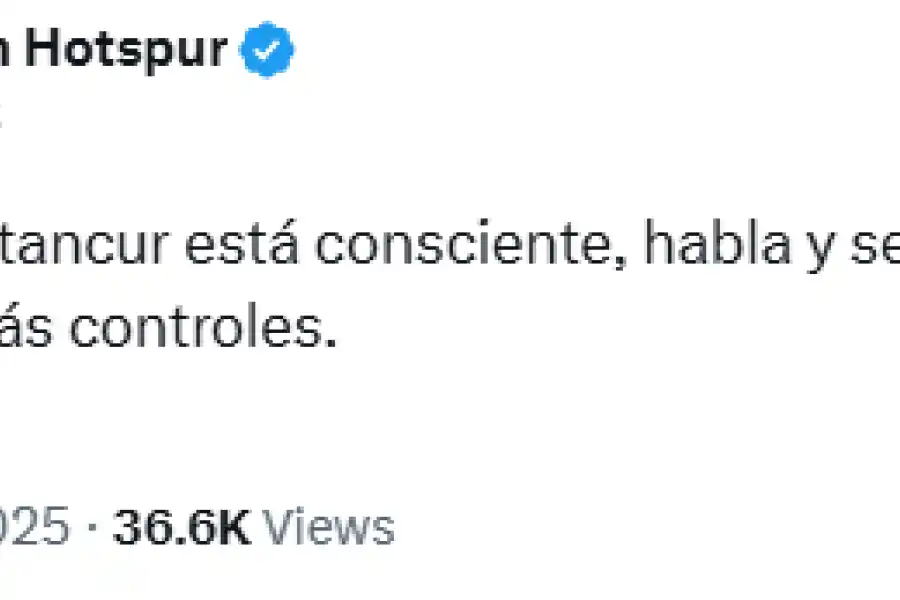Click the Views label next to 36.6K
This screenshot has width=900, height=600.
(x=329, y=527)
